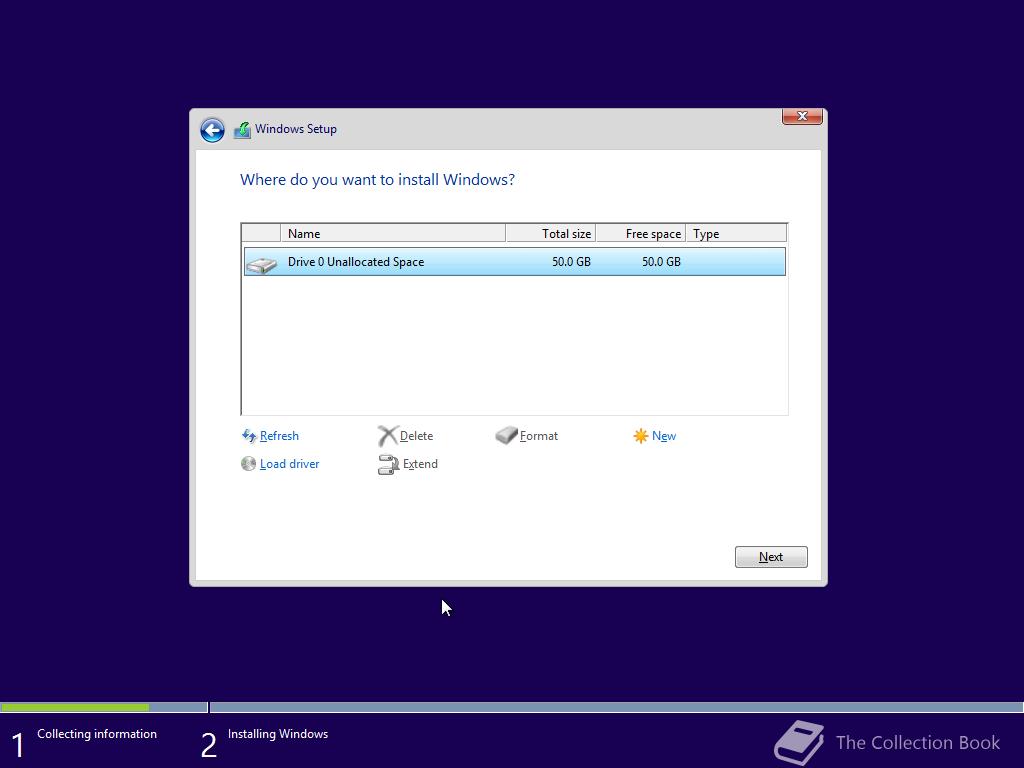Close the Windows Setup dialog
This screenshot has height=768, width=1024.
coord(802,116)
